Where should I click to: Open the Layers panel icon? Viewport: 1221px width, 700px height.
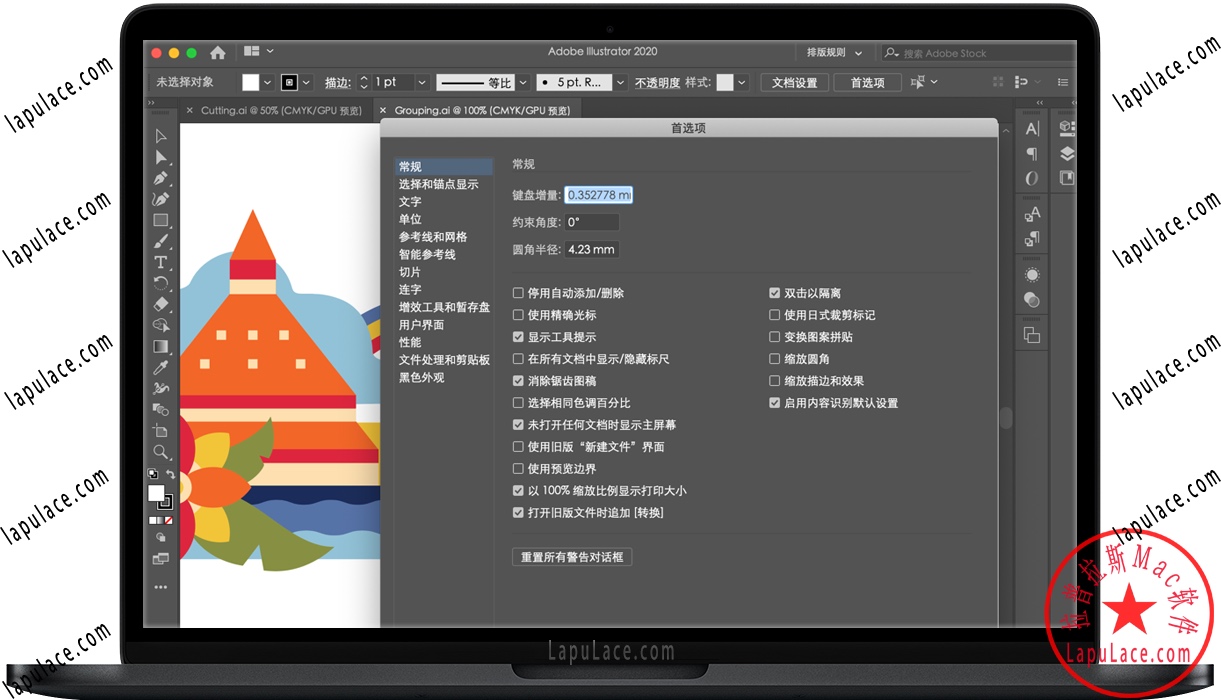(1067, 153)
